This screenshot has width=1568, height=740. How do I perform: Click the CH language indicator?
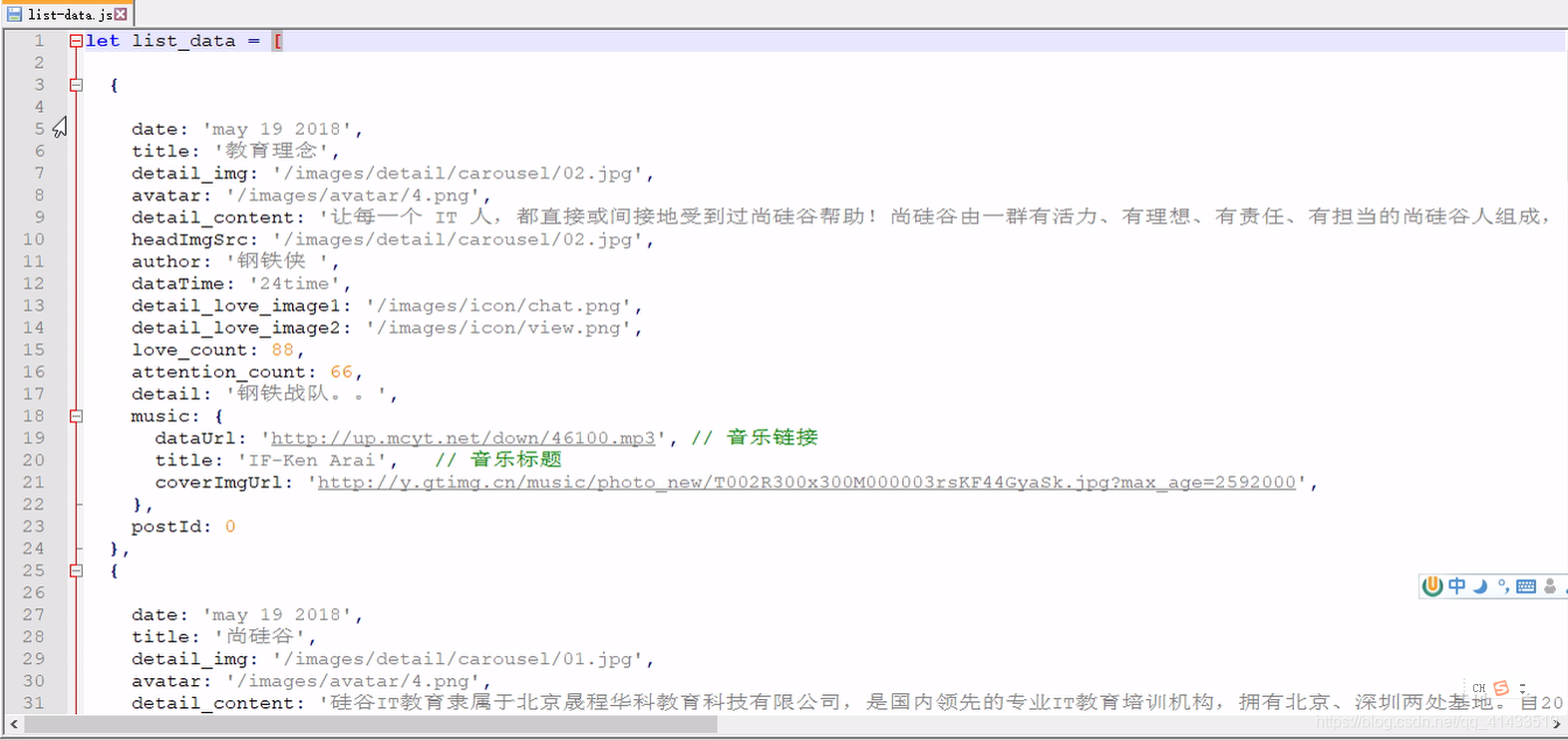pyautogui.click(x=1479, y=688)
